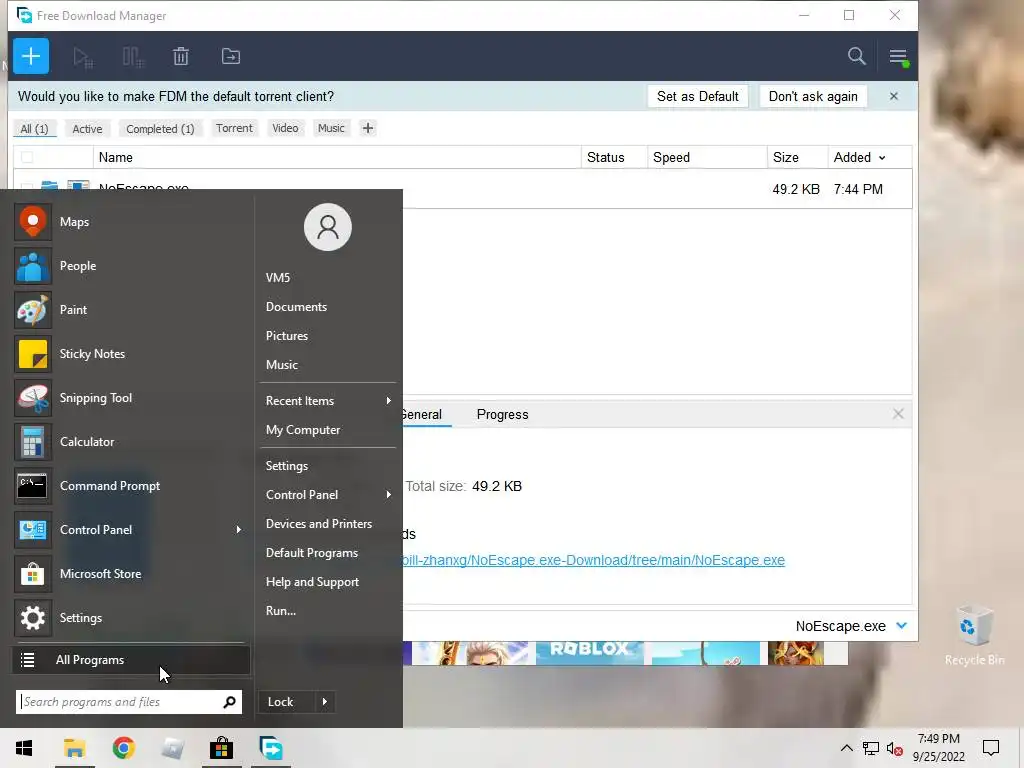This screenshot has width=1024, height=768.
Task: Click the muted volume tray icon
Action: pos(894,748)
